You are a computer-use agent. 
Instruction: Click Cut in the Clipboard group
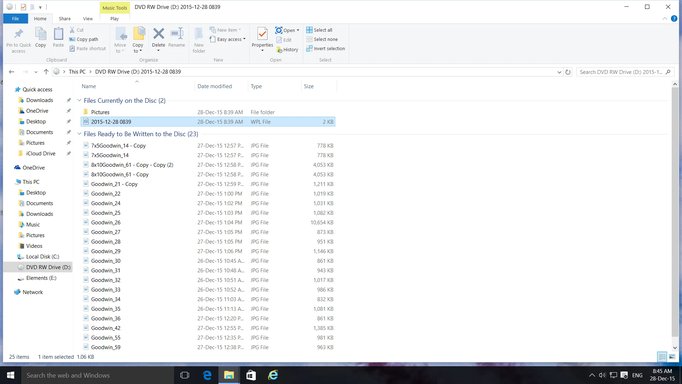coord(77,30)
